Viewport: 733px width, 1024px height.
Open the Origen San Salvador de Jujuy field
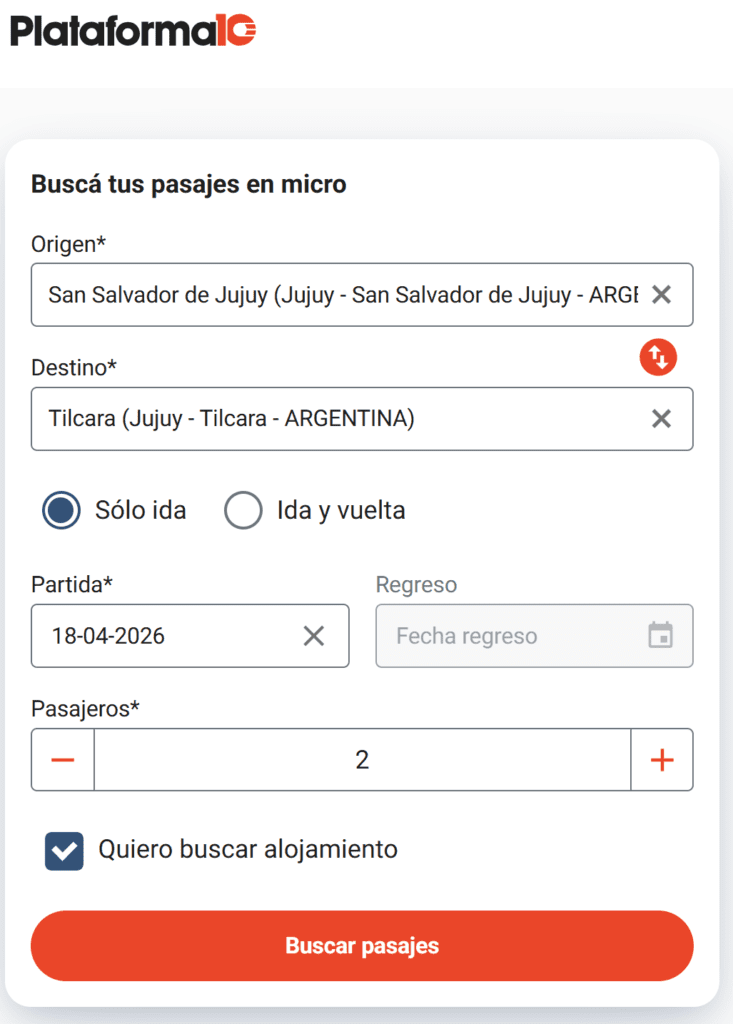(x=362, y=295)
